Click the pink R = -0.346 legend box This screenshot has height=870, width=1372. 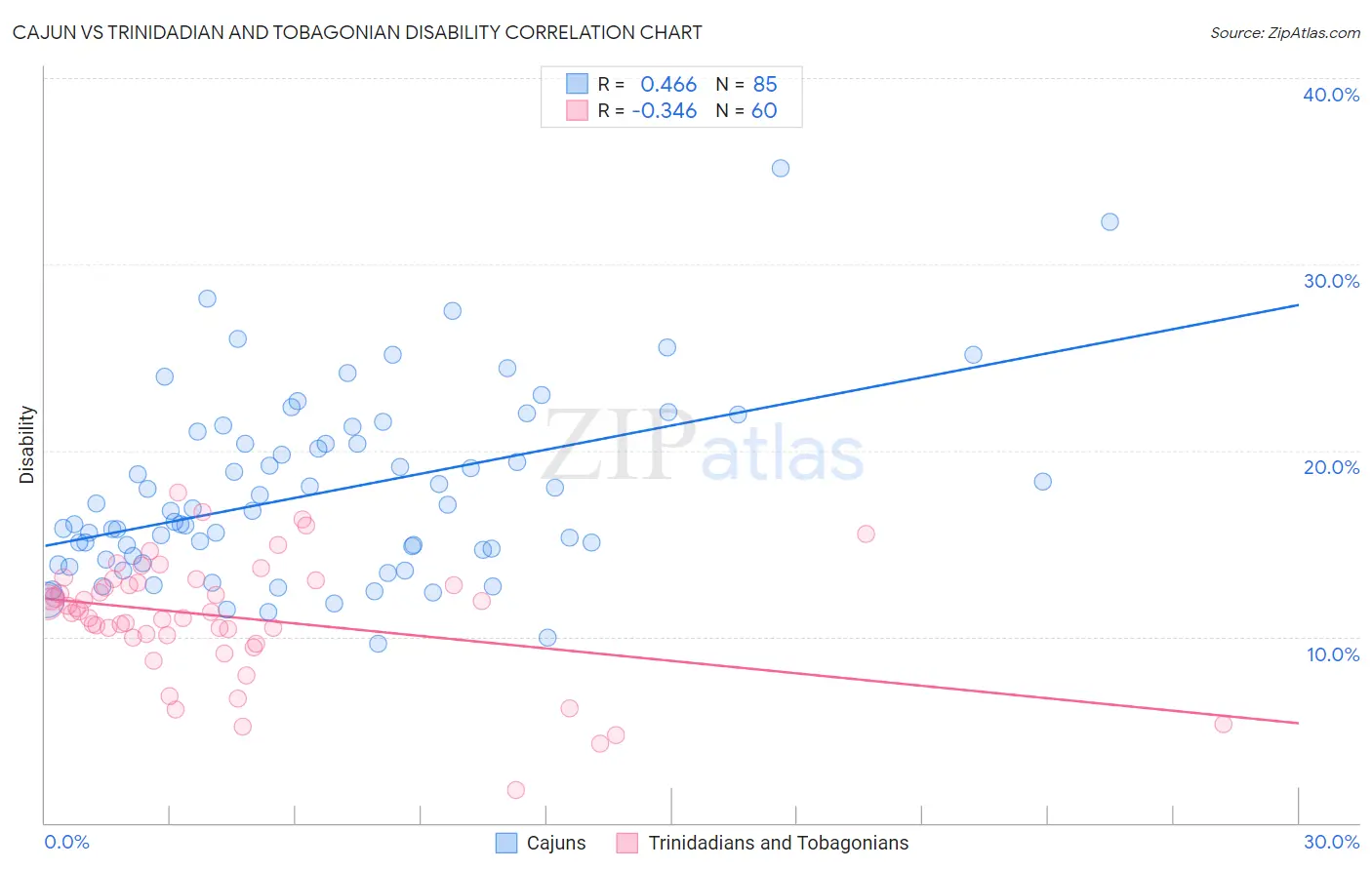pos(578,110)
